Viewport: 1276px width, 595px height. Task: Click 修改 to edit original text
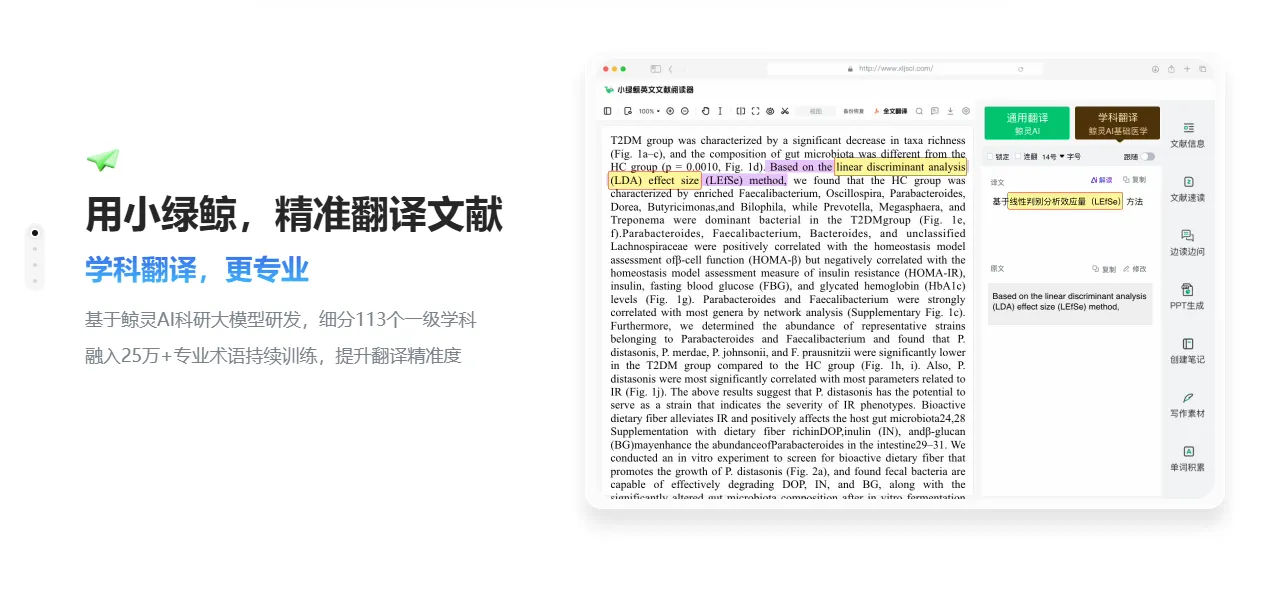[x=1135, y=269]
